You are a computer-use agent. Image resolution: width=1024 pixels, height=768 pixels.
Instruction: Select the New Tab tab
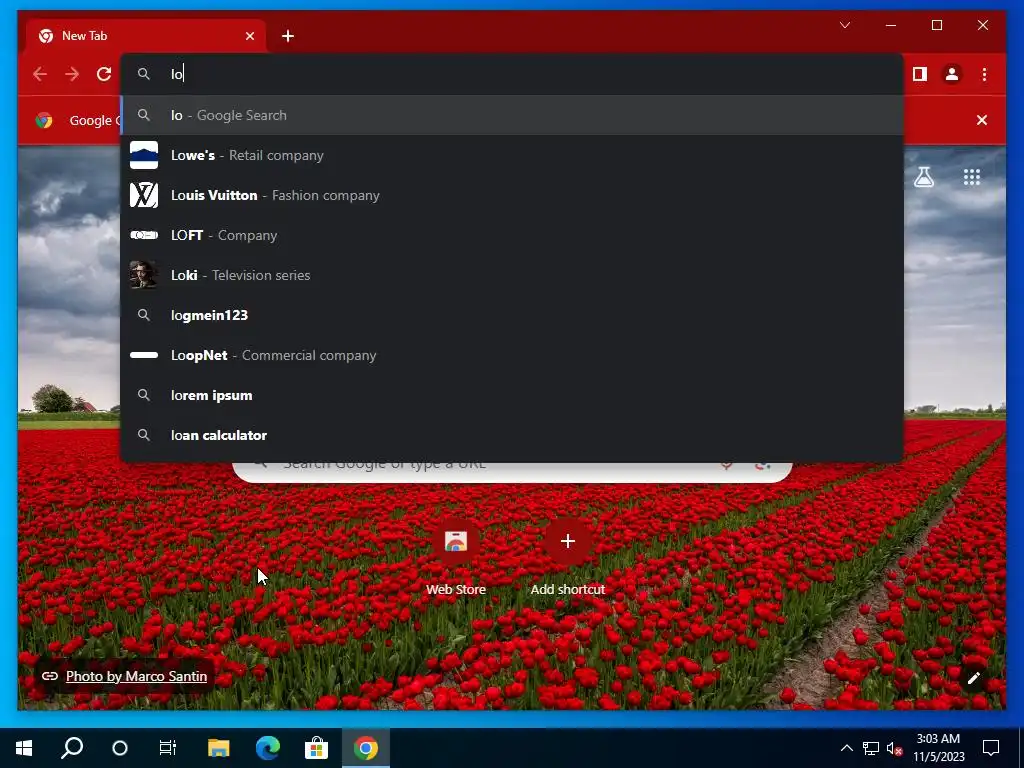[146, 36]
